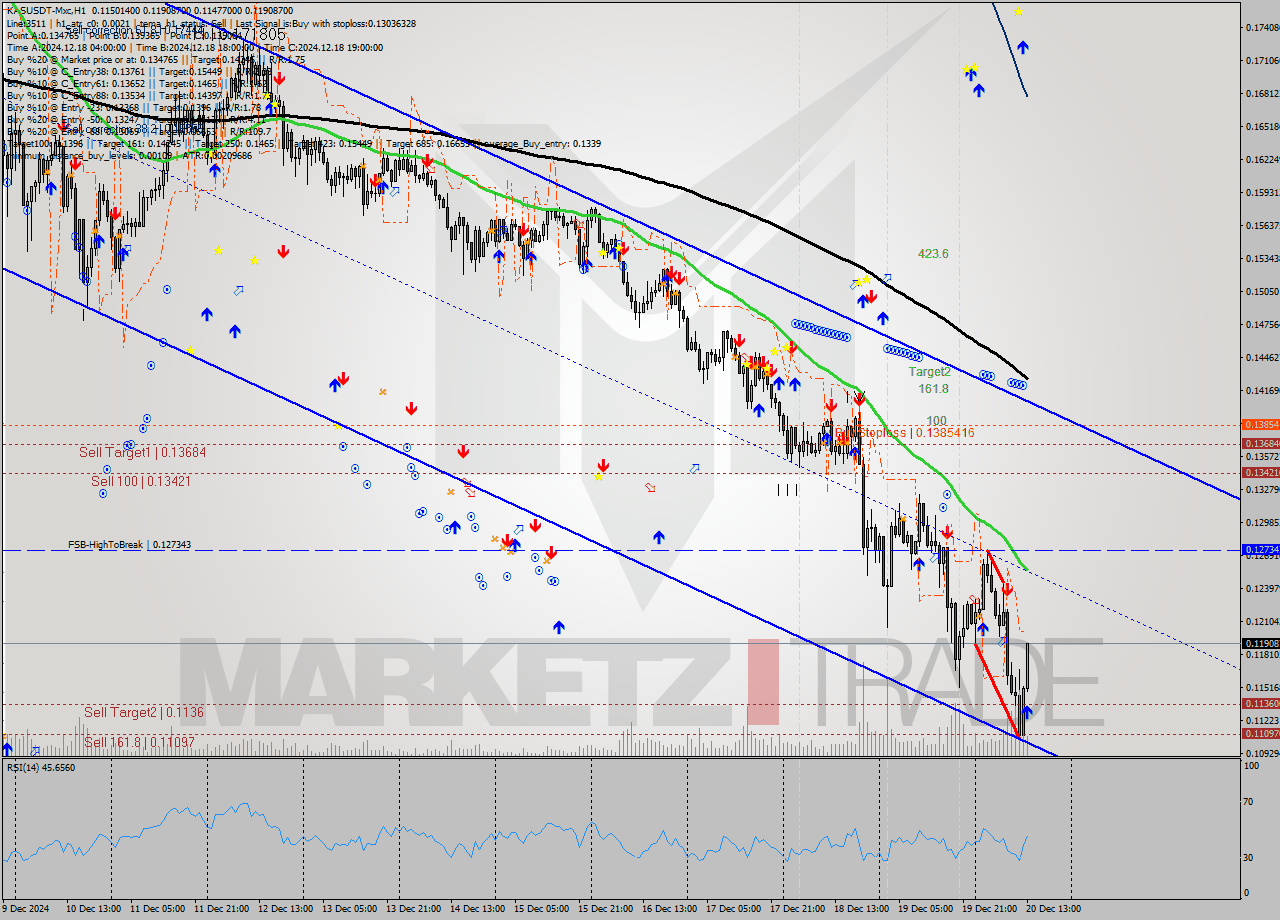Viewport: 1280px width, 920px height.
Task: Click the red 0.13421 price tag
Action: (1259, 472)
